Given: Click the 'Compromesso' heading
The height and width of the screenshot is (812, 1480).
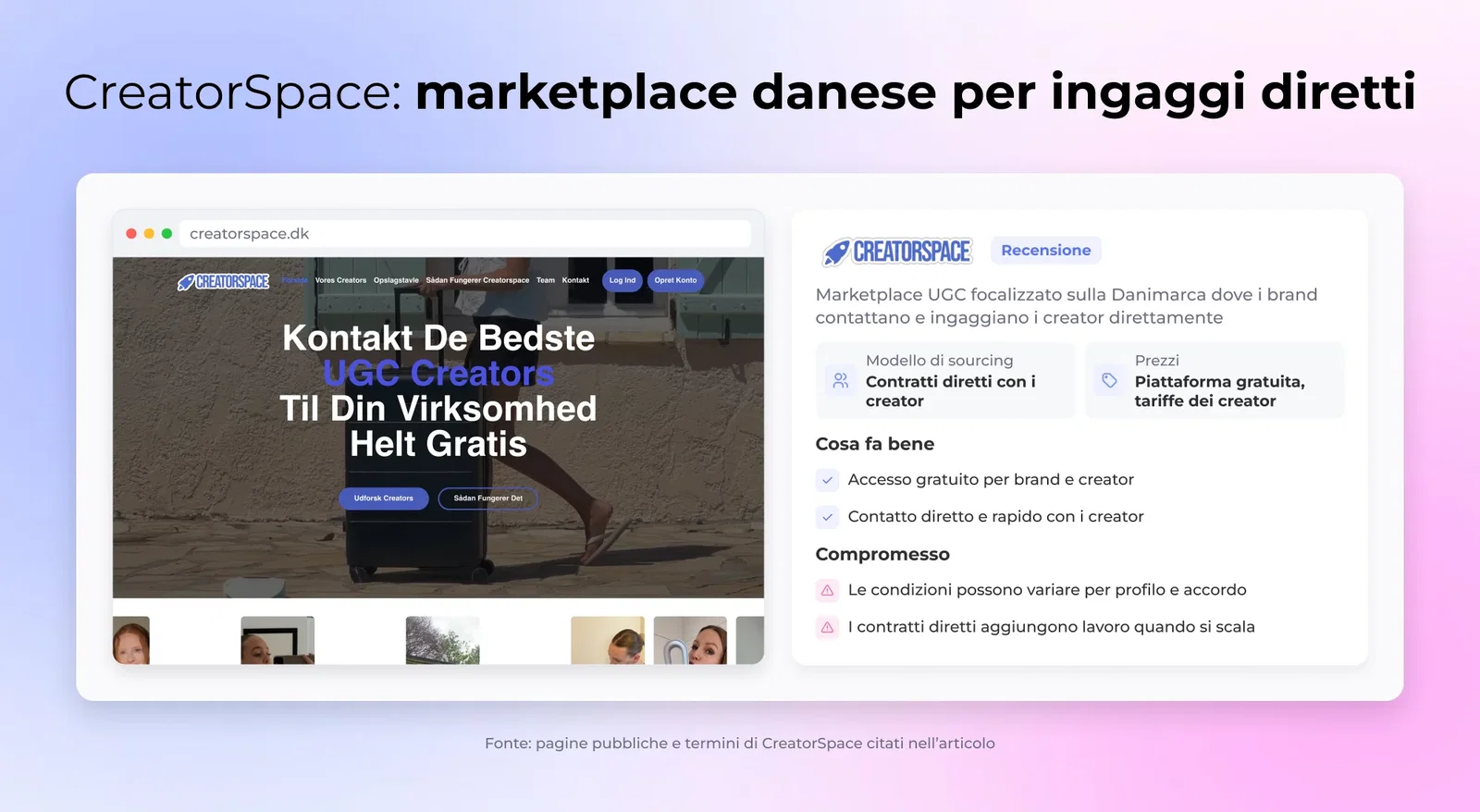Looking at the screenshot, I should tap(882, 554).
